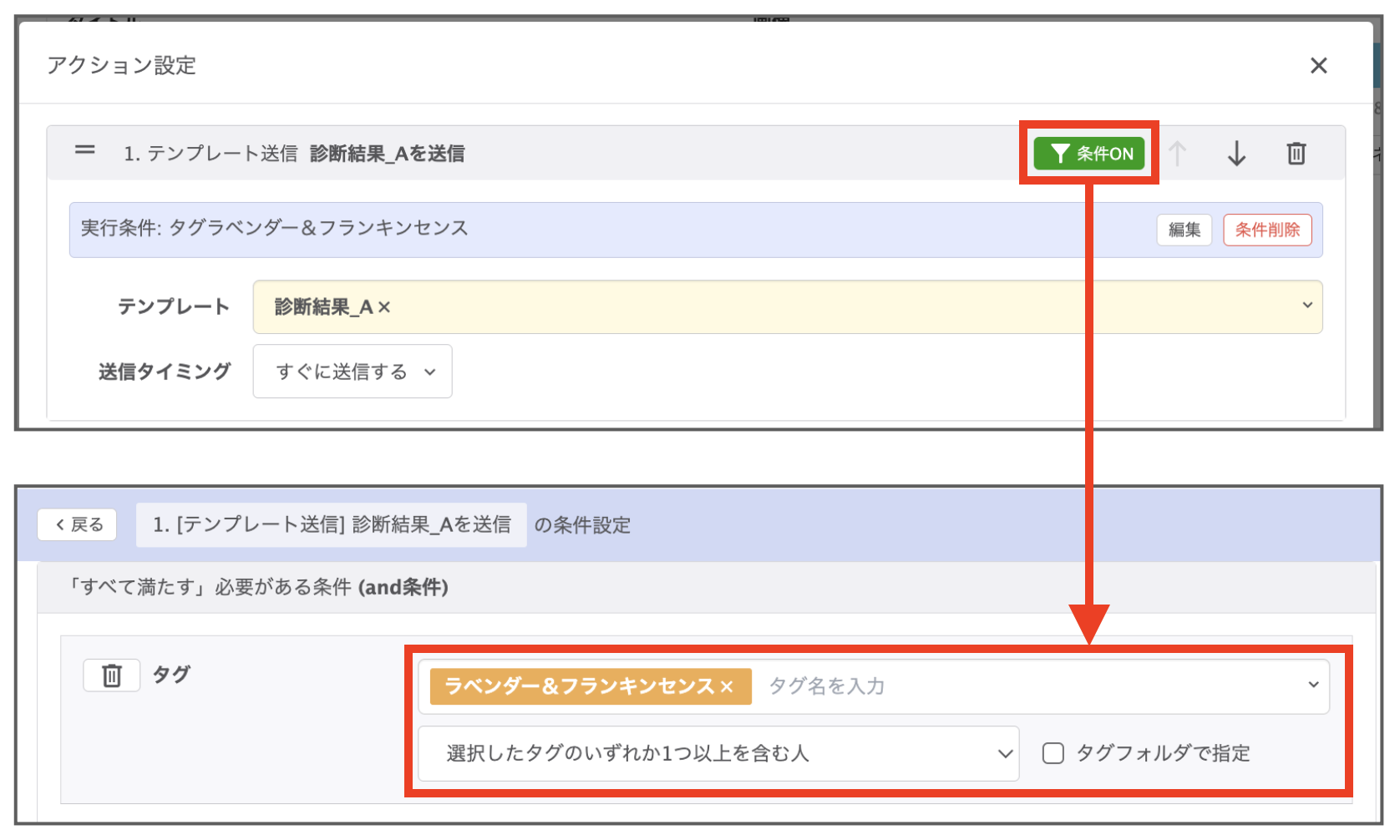Click the 編集 button for 実行条件
The image size is (1400, 840).
coord(1184,230)
